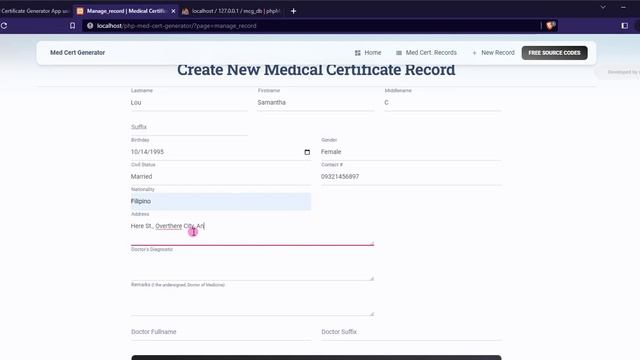Click the Birthday date field
This screenshot has width=640, height=360.
pos(220,152)
